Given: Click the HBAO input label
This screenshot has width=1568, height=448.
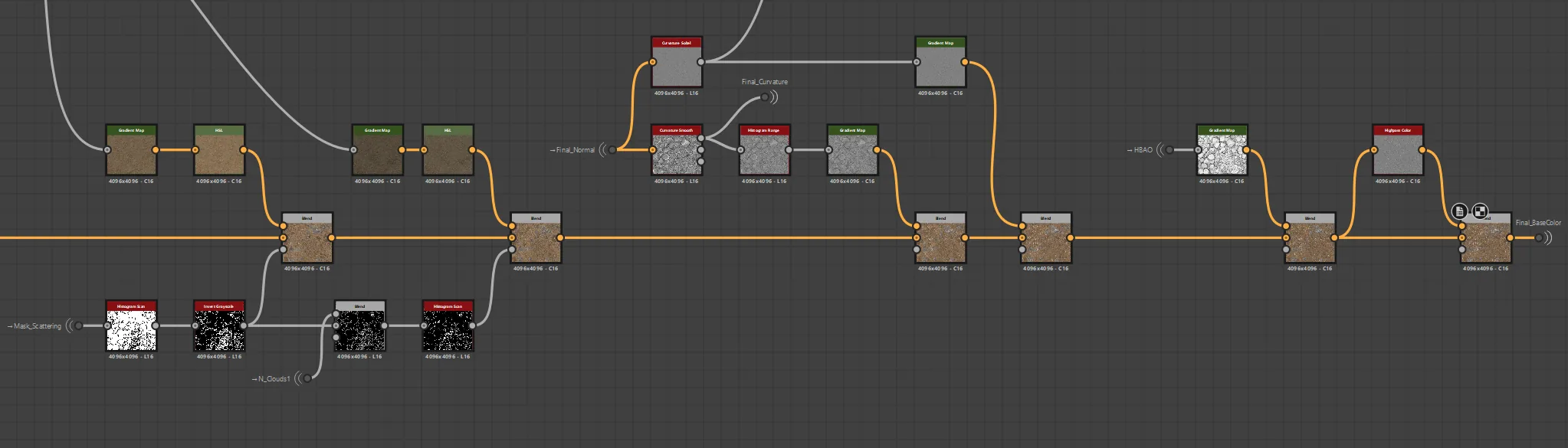Looking at the screenshot, I should tap(1140, 150).
